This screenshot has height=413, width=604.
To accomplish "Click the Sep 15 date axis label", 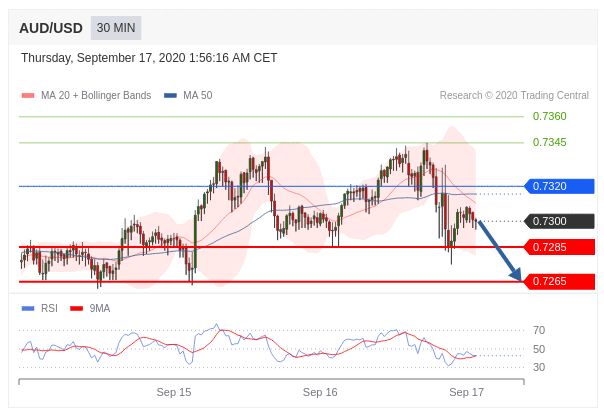I will (x=174, y=393).
